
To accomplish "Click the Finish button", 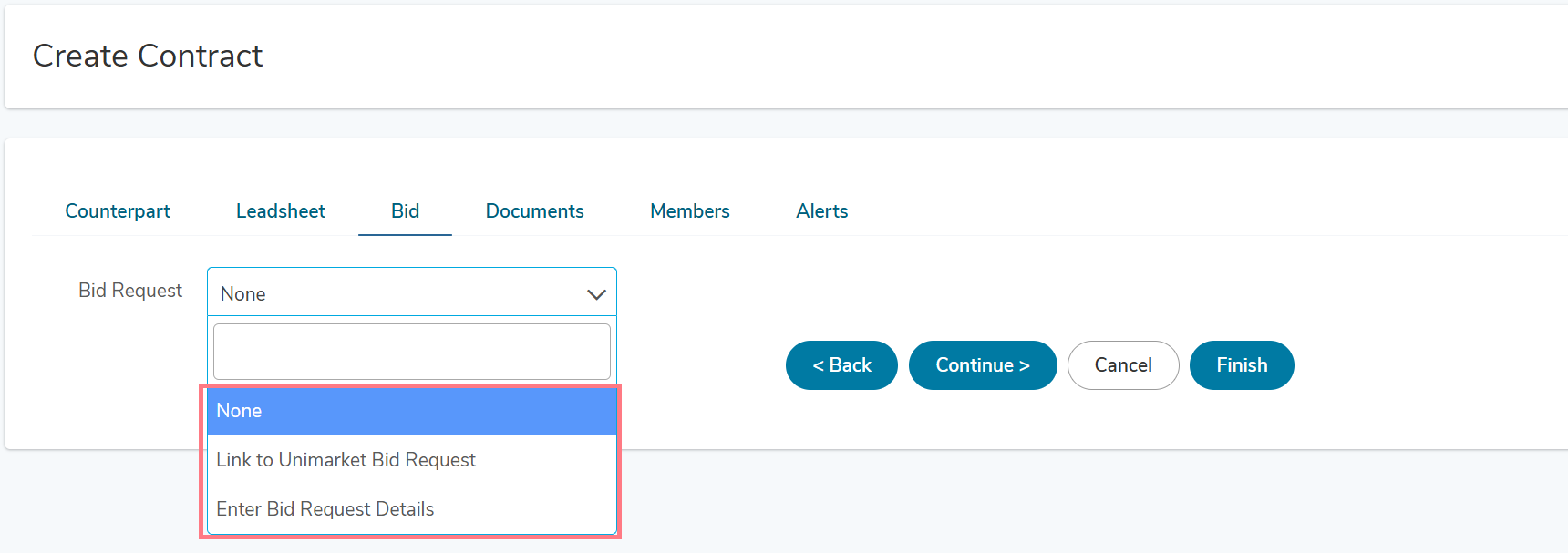I will (x=1242, y=365).
